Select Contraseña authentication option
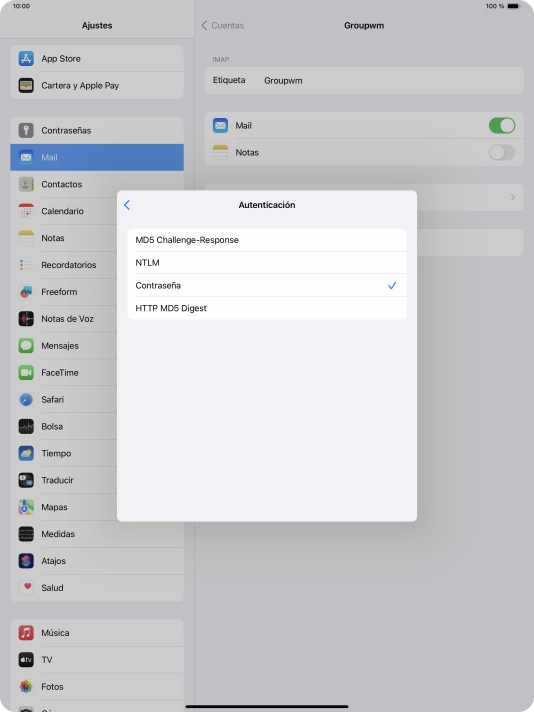Image resolution: width=534 pixels, height=712 pixels. tap(267, 286)
